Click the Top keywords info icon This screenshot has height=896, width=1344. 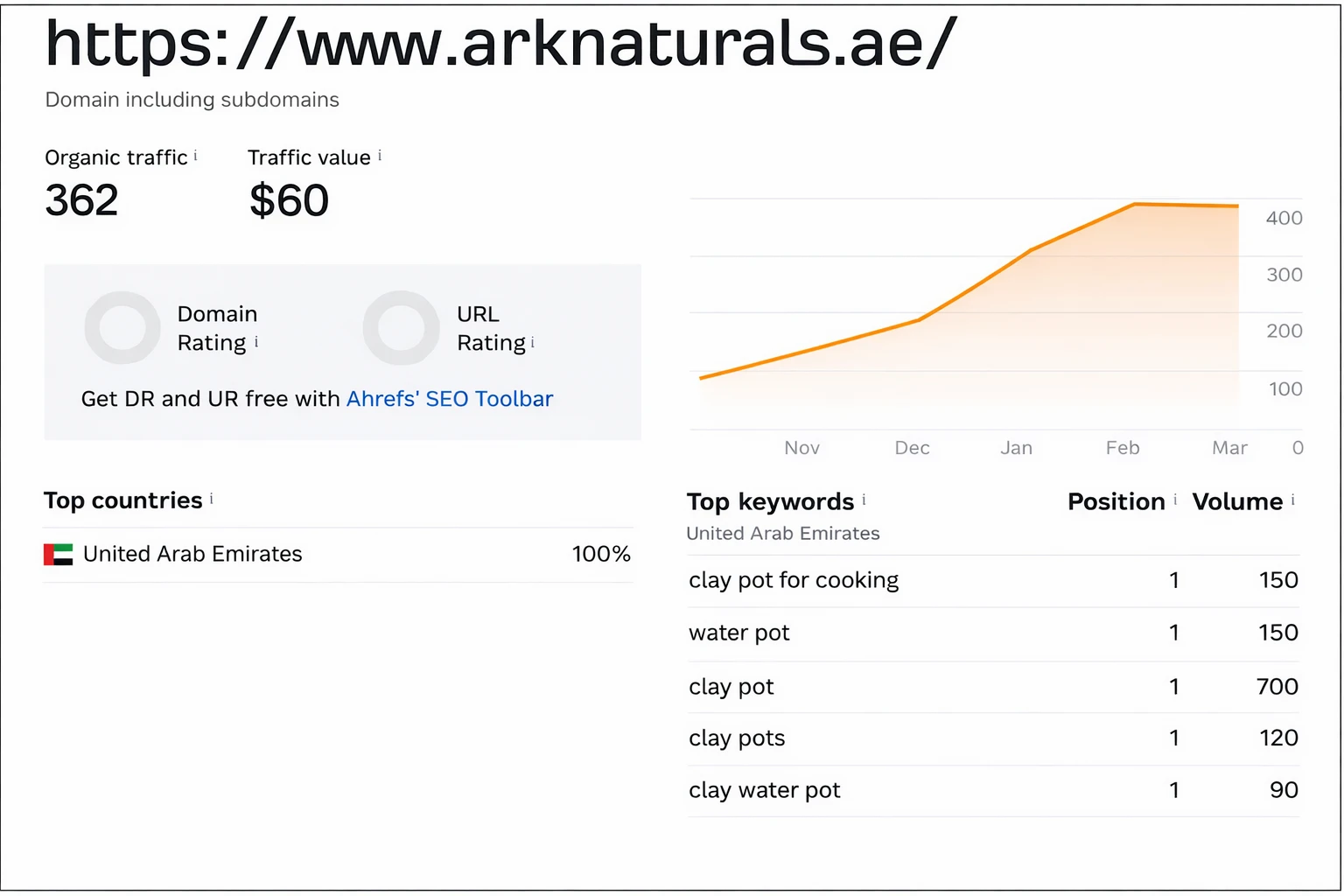[864, 498]
